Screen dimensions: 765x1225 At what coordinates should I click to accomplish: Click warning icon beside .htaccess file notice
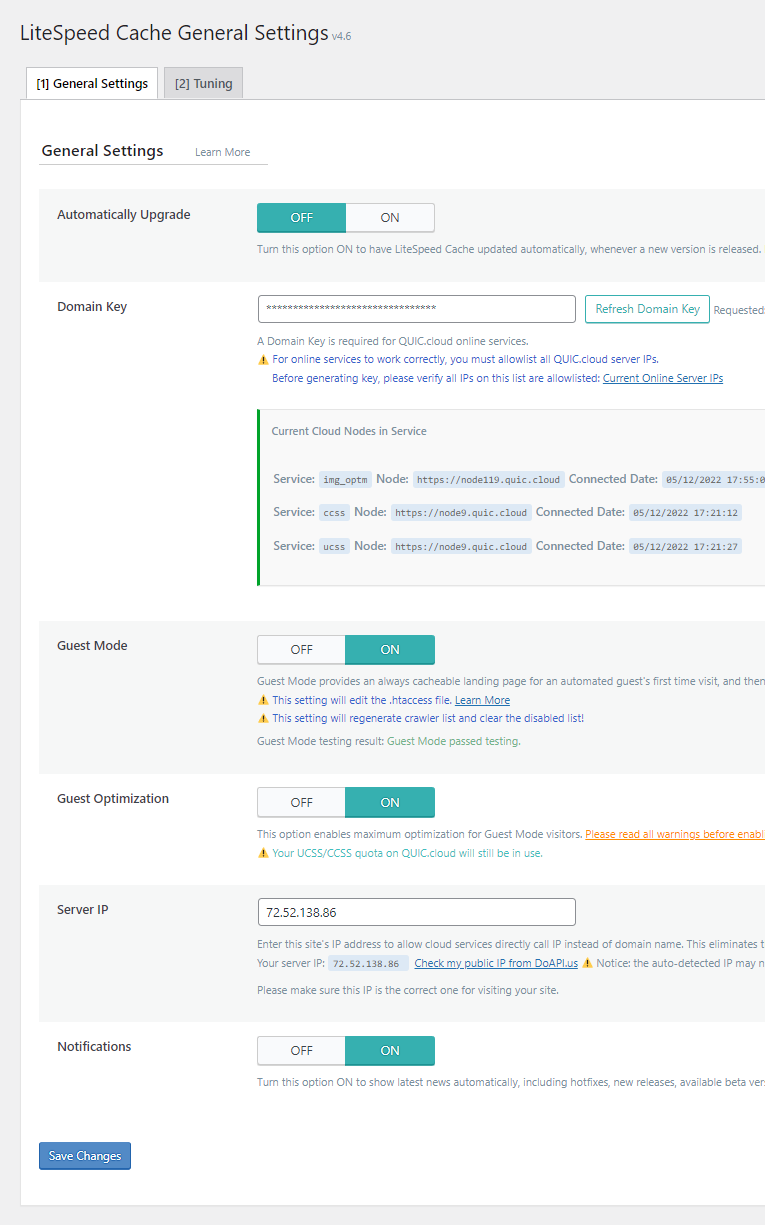(x=263, y=700)
